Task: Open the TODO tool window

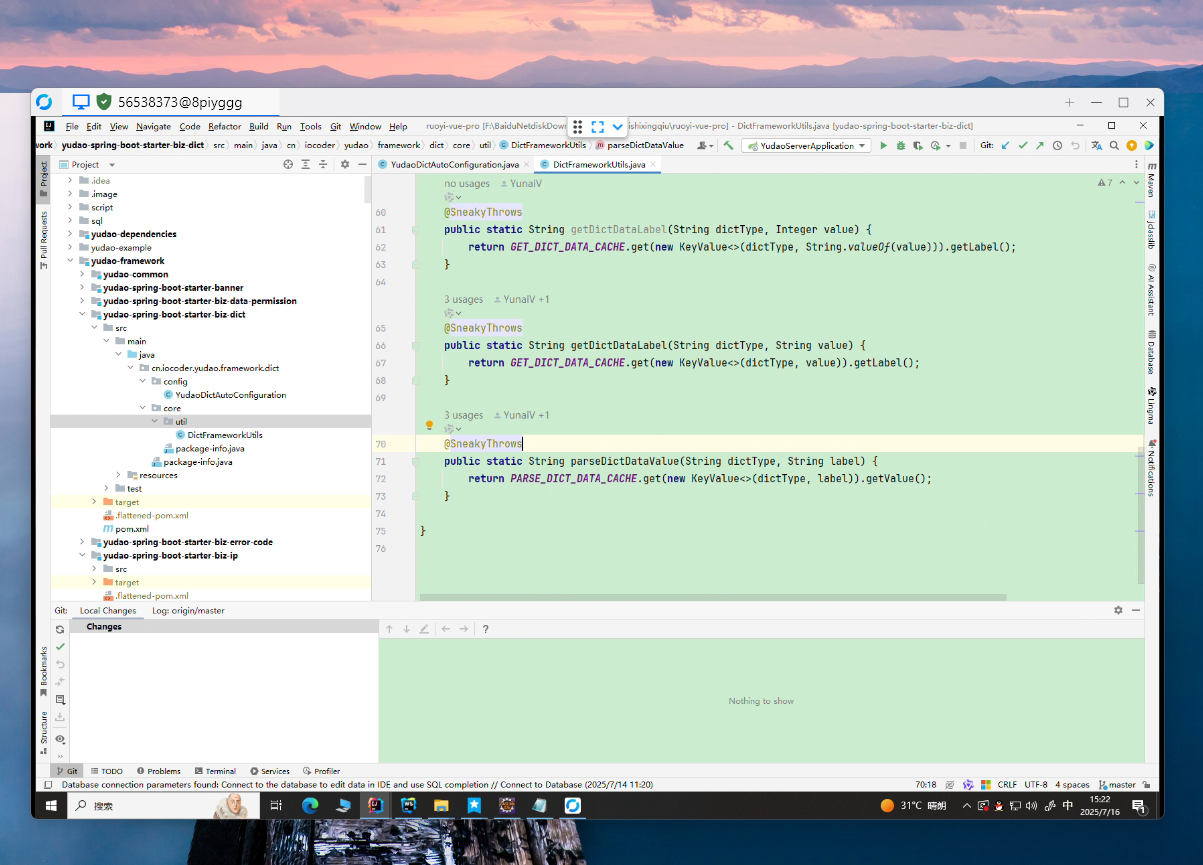Action: (106, 771)
